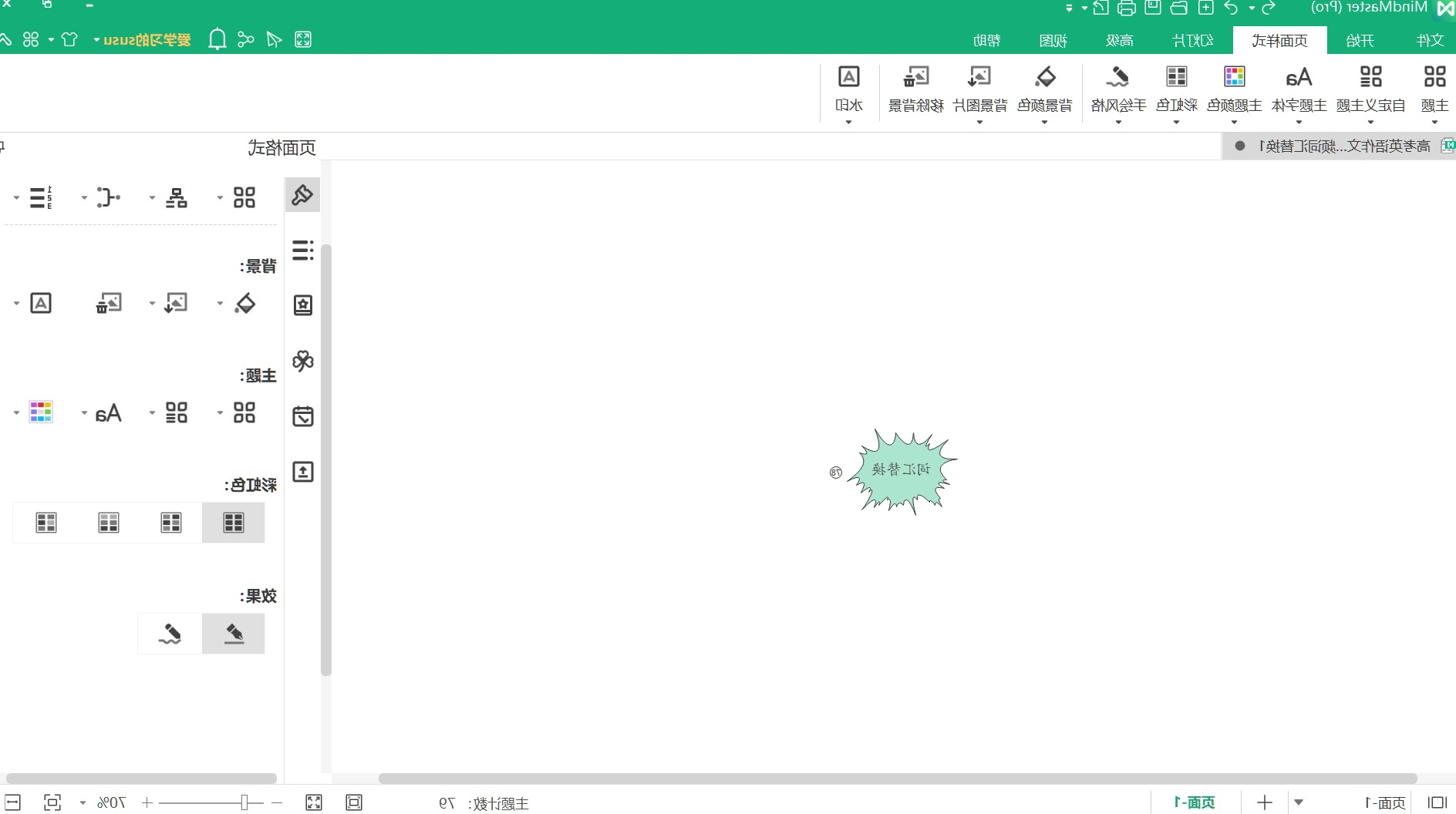Open the upload arrow tab in side panel
The image size is (1456, 814).
pyautogui.click(x=302, y=472)
